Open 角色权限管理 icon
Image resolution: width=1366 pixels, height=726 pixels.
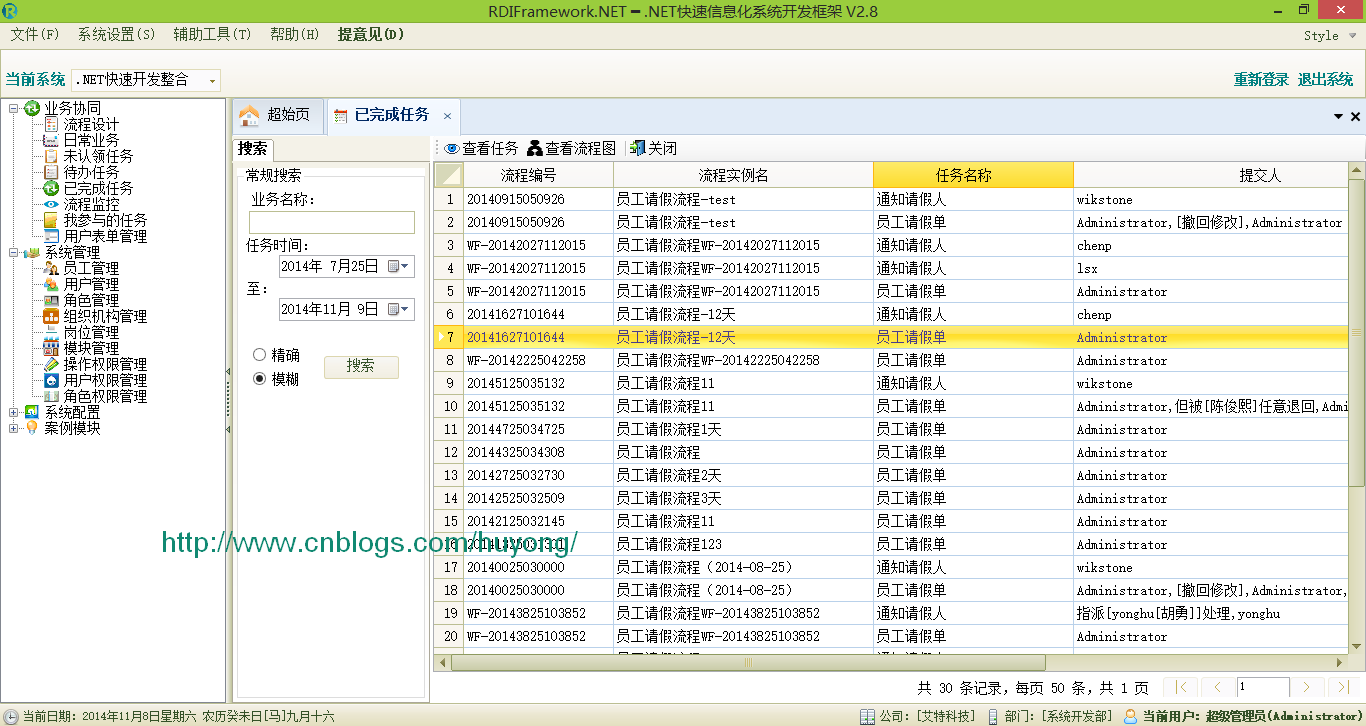click(x=52, y=396)
